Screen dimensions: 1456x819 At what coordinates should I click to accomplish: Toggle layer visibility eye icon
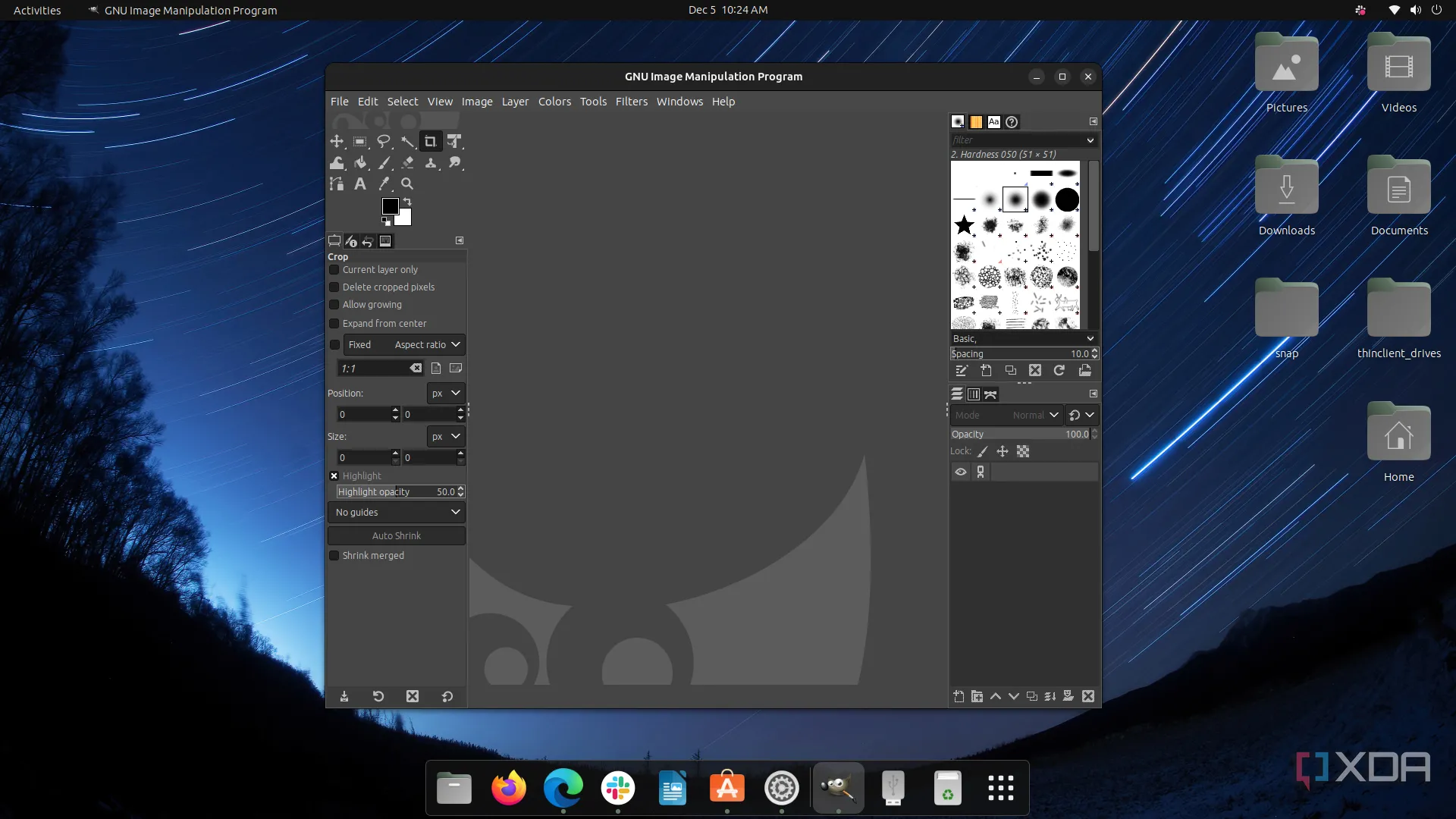[961, 472]
